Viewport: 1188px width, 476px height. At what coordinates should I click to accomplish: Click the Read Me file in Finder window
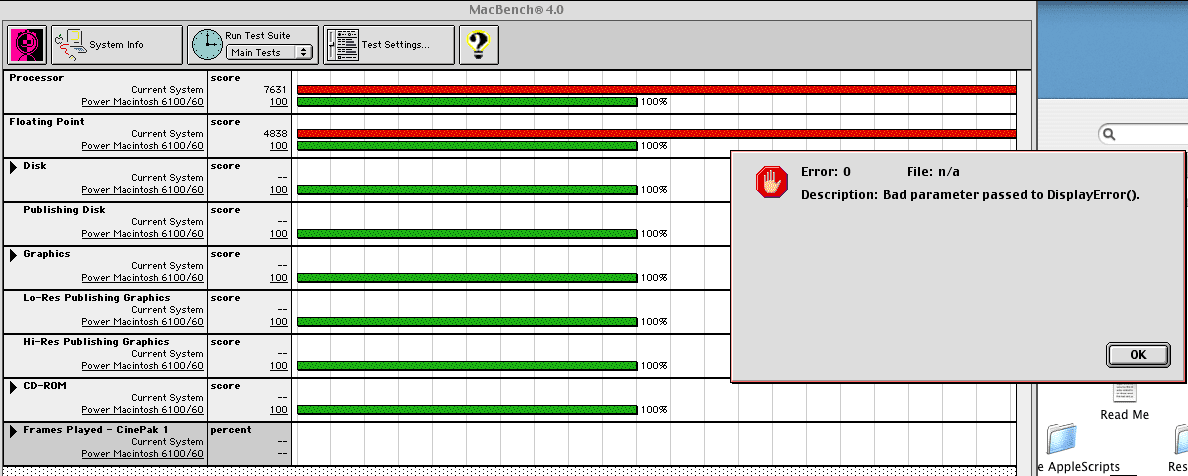coord(1124,400)
